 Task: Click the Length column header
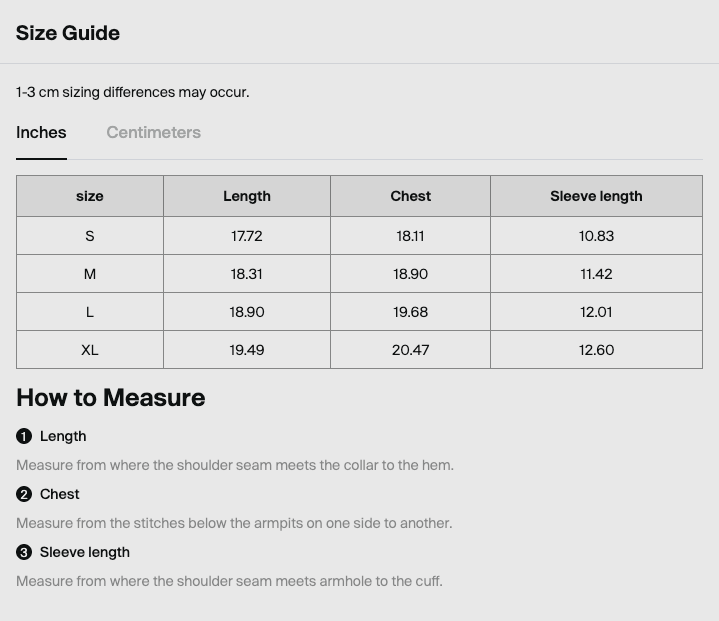click(247, 196)
